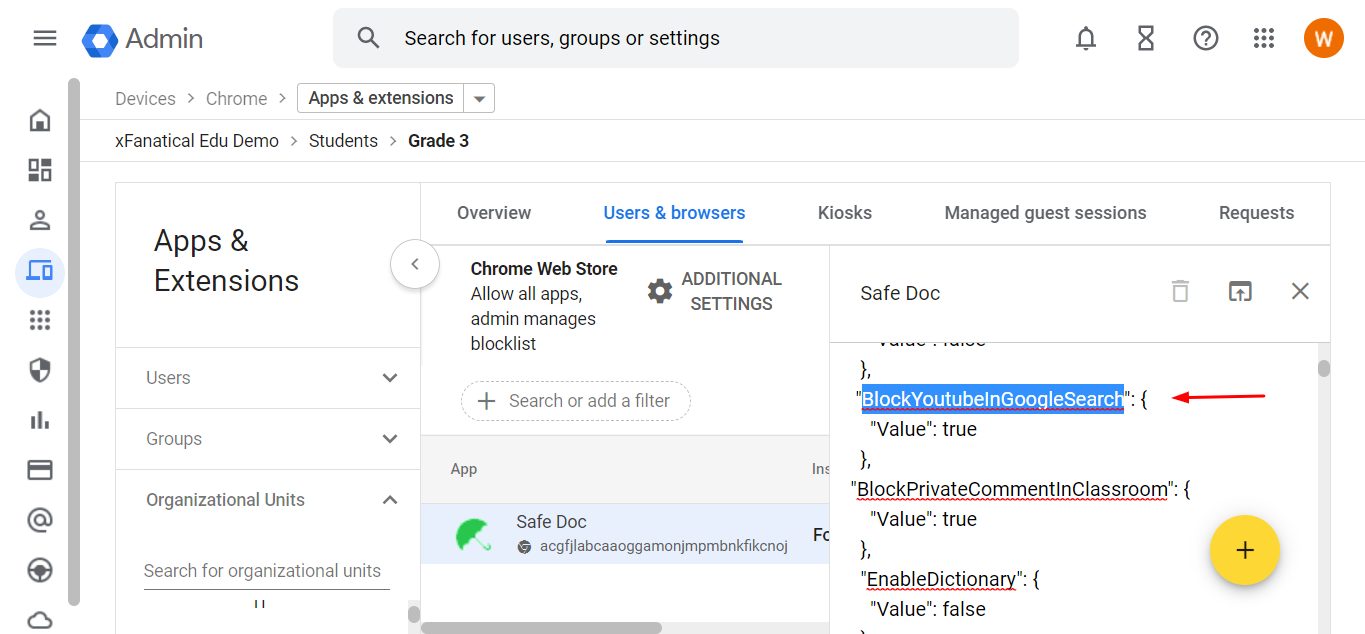Expand the Users section
Screen dimensions: 1365x634
pos(390,378)
